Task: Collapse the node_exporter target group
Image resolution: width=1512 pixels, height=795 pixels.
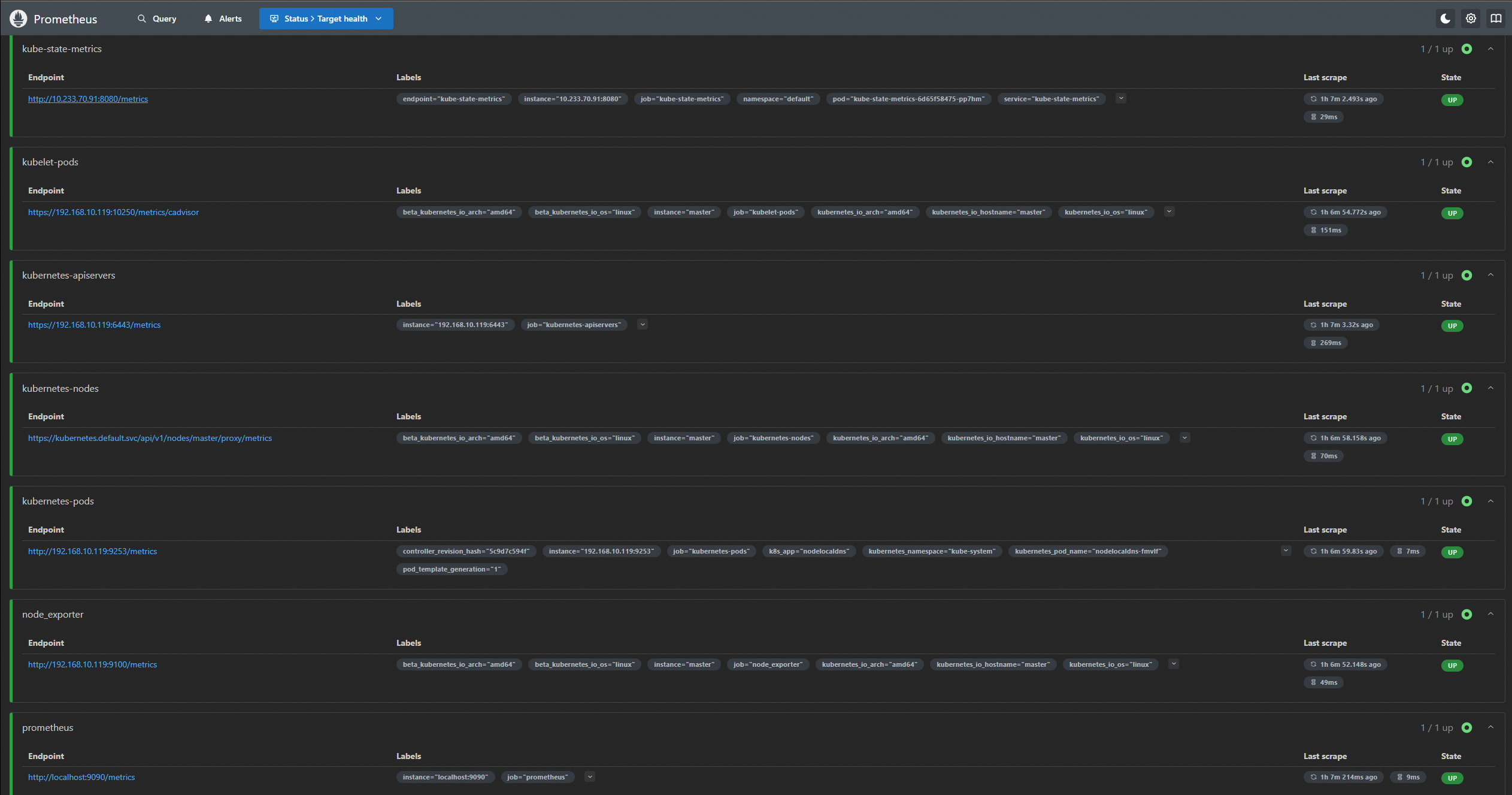Action: pos(1490,615)
